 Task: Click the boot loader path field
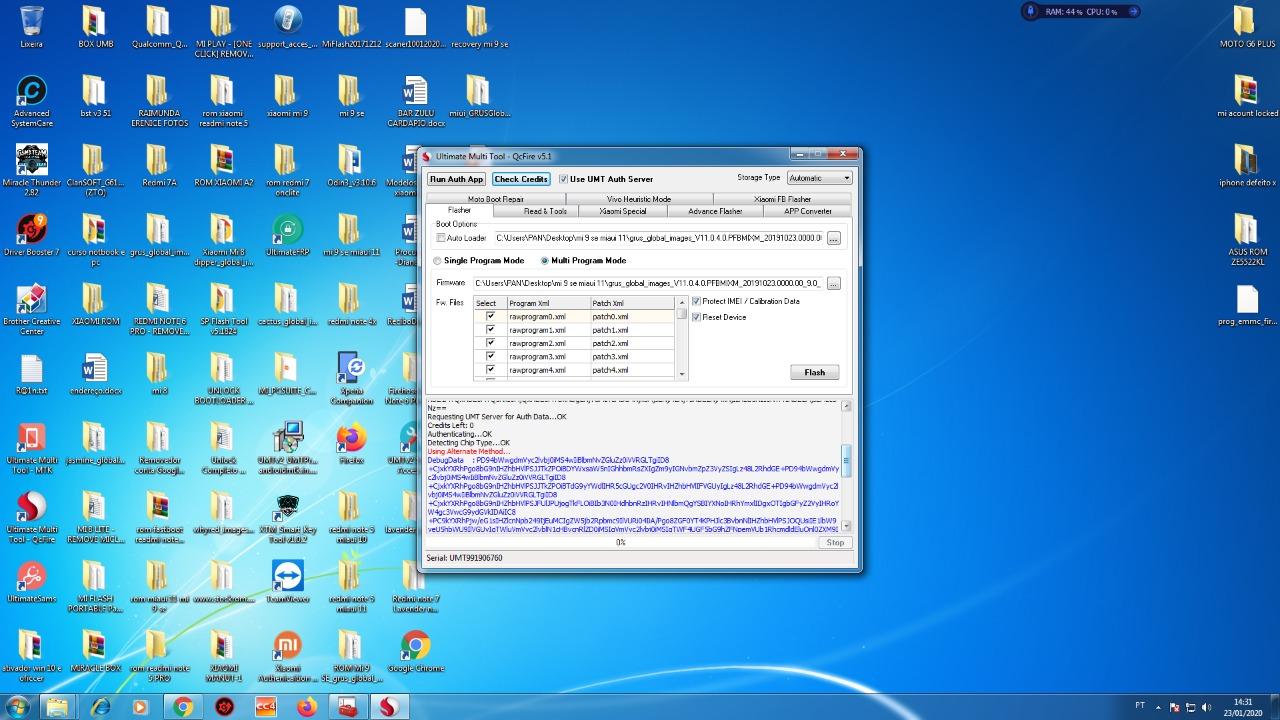(658, 238)
